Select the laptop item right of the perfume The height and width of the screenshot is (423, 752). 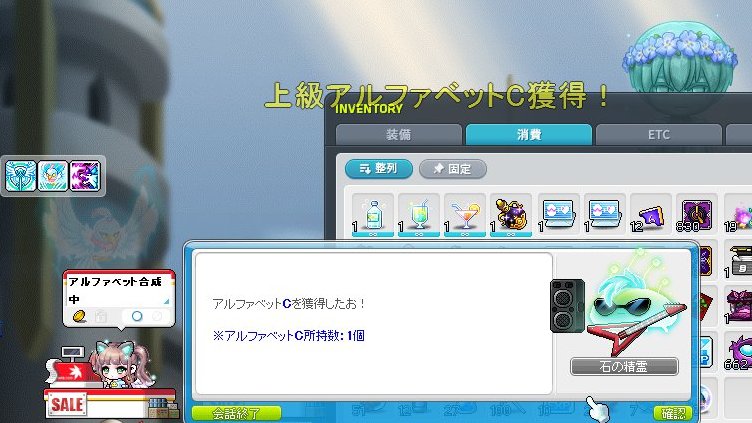pyautogui.click(x=557, y=214)
